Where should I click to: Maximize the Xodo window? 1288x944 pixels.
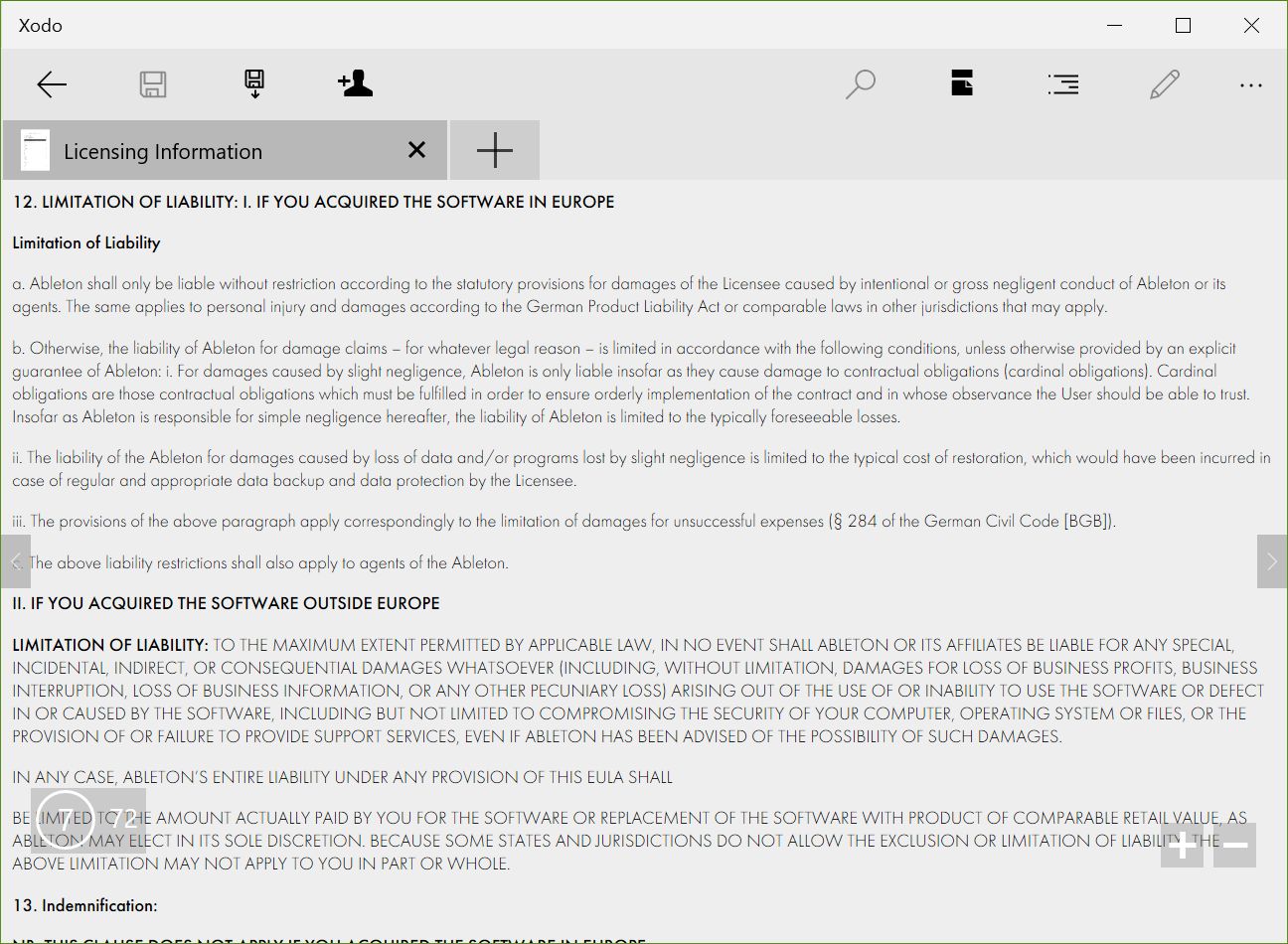(1183, 26)
